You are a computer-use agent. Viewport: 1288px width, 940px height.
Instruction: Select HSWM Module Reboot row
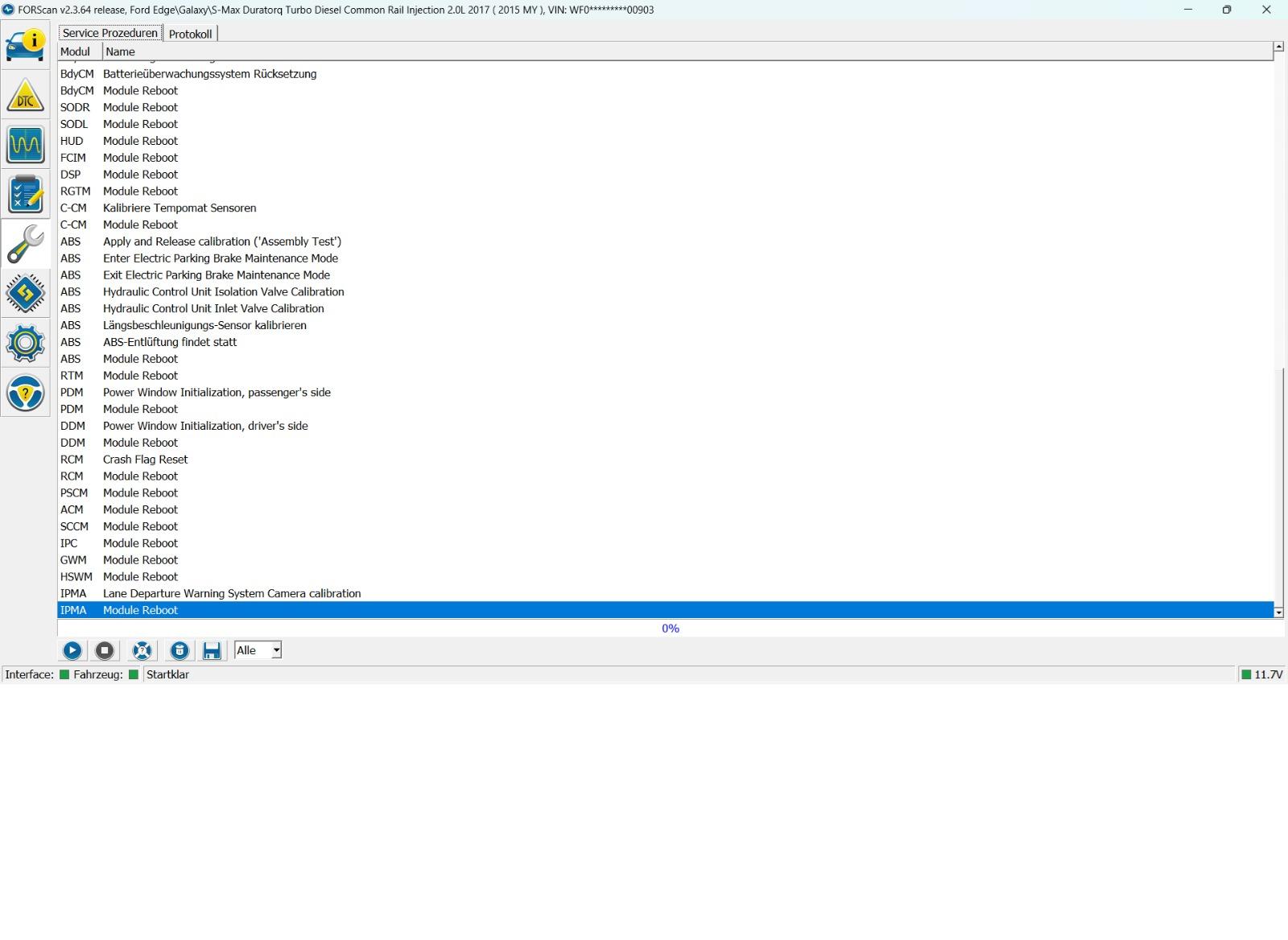666,577
